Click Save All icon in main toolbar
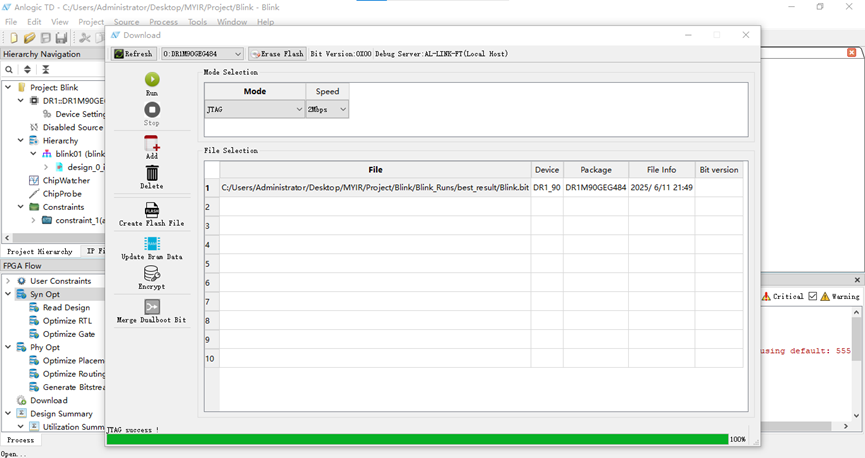Screen dimensions: 865x458 (x=61, y=38)
